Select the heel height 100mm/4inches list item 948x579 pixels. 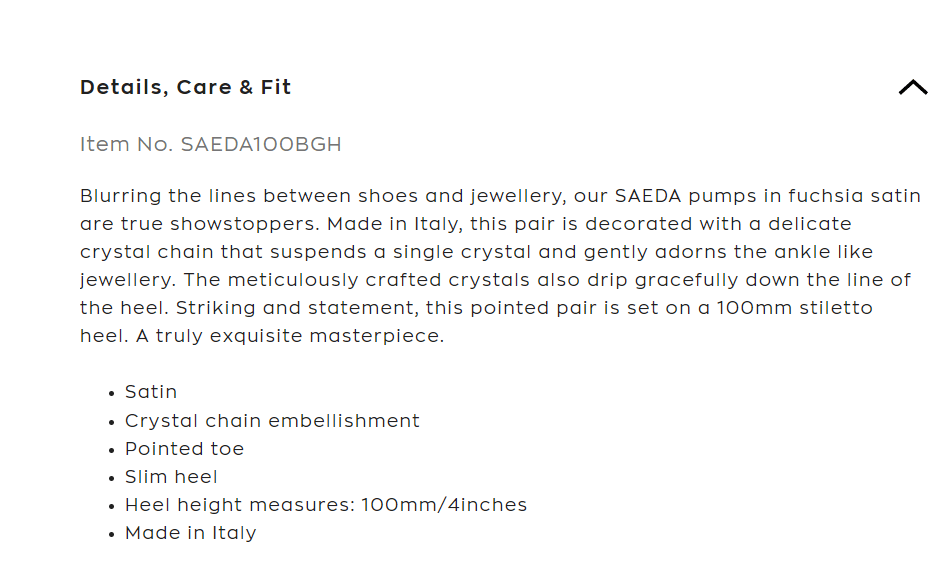click(x=326, y=505)
